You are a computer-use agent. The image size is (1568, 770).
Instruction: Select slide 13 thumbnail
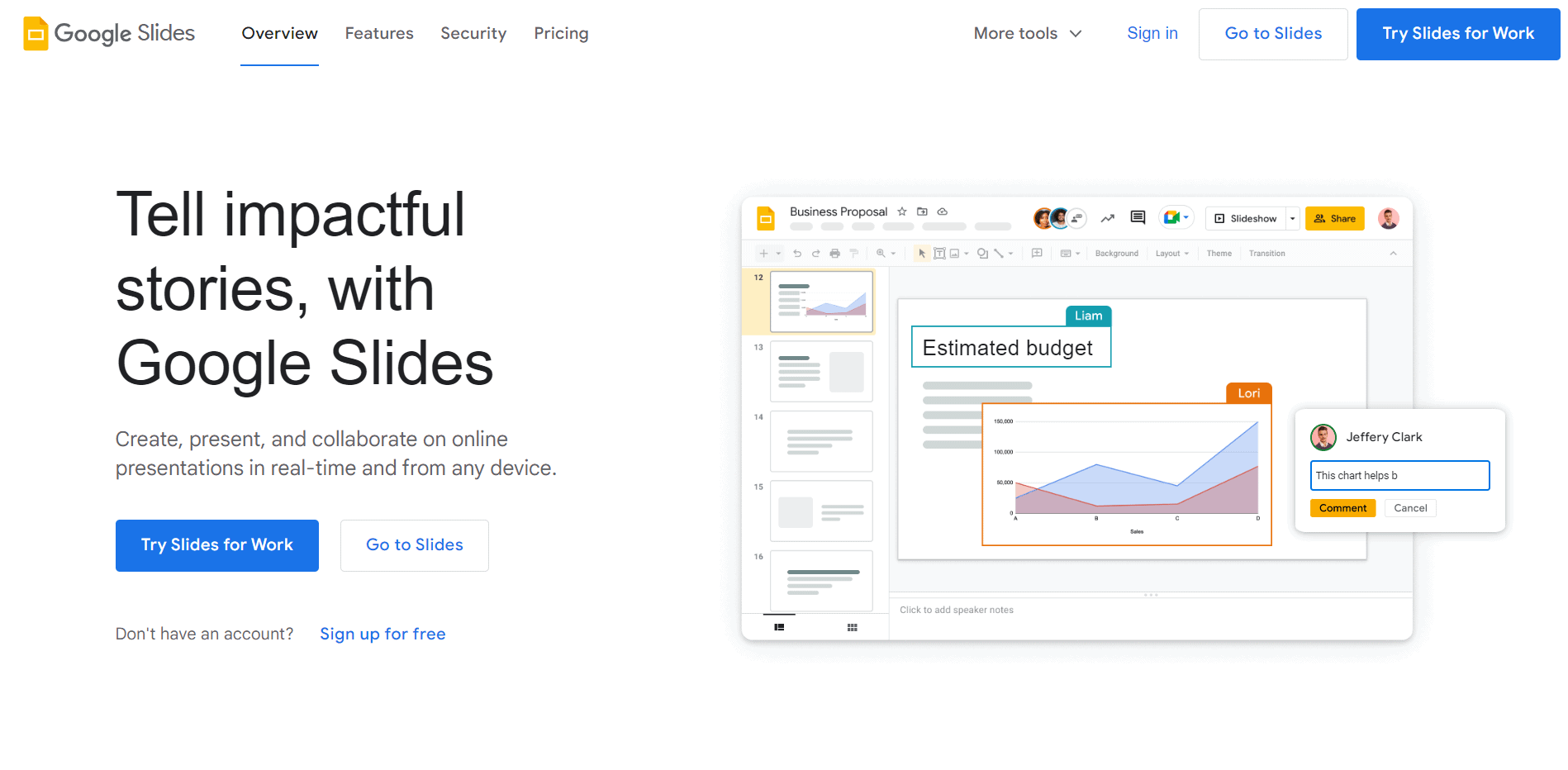pos(821,371)
